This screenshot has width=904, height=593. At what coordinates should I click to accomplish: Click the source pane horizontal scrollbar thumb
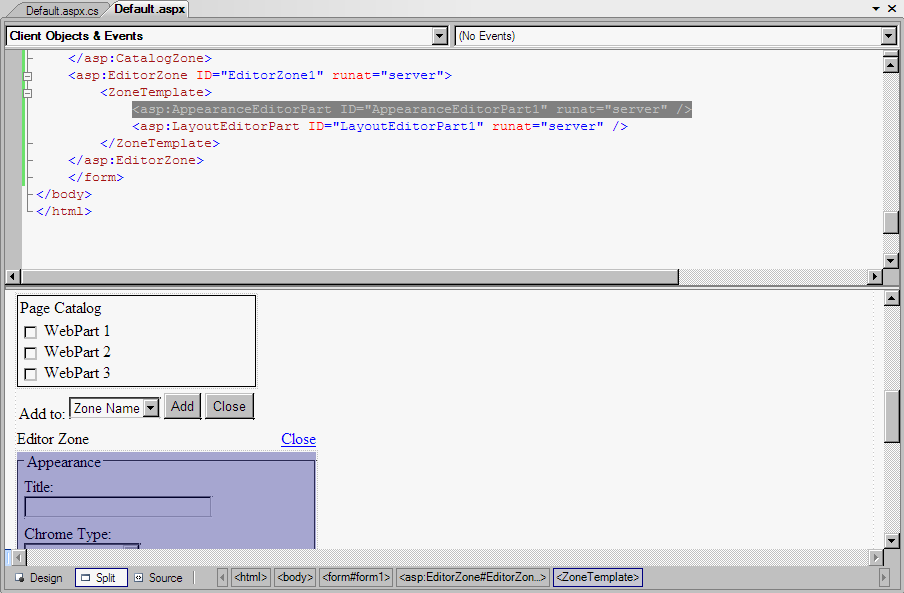(x=350, y=277)
